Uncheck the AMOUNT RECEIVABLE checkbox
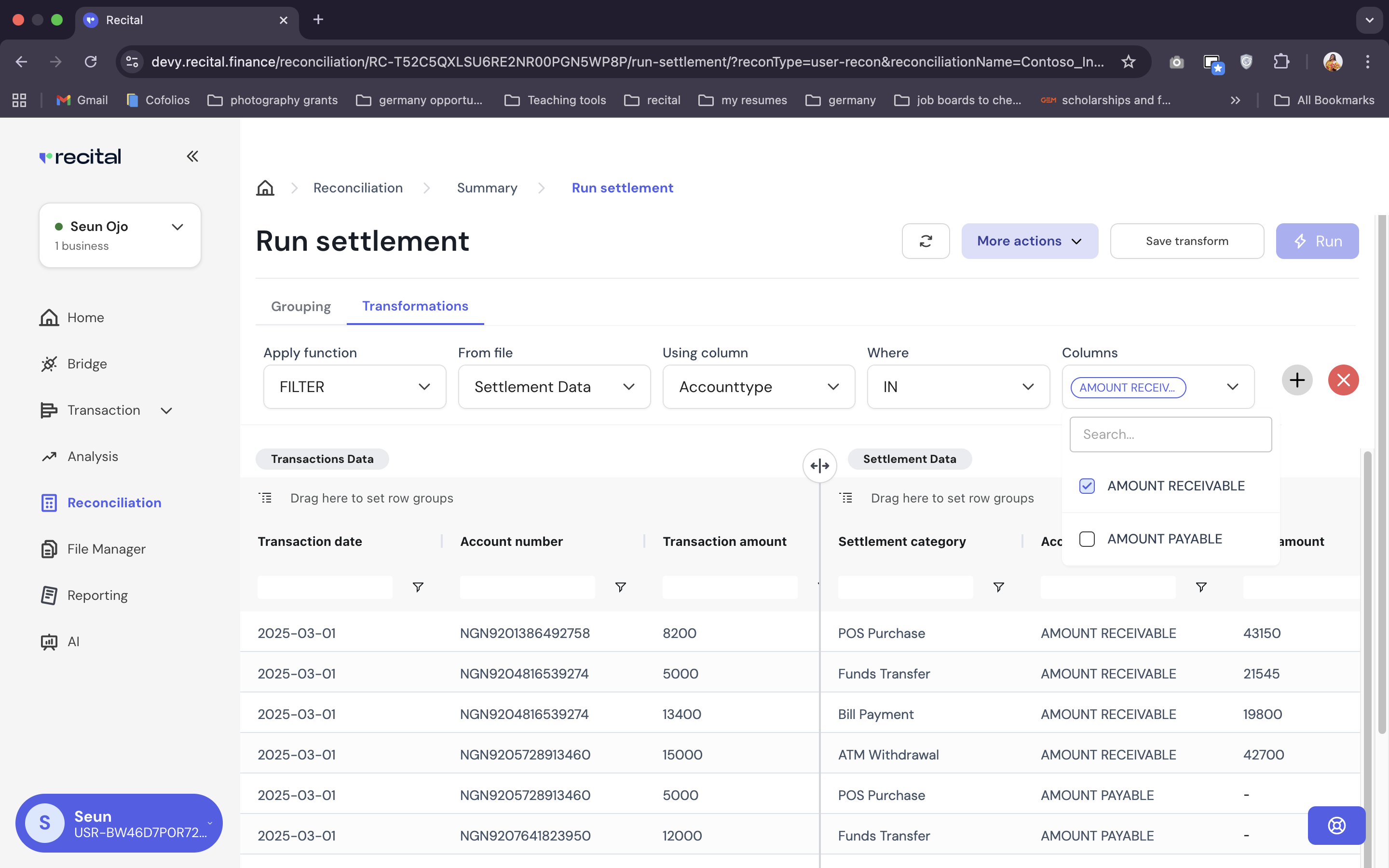 tap(1087, 486)
